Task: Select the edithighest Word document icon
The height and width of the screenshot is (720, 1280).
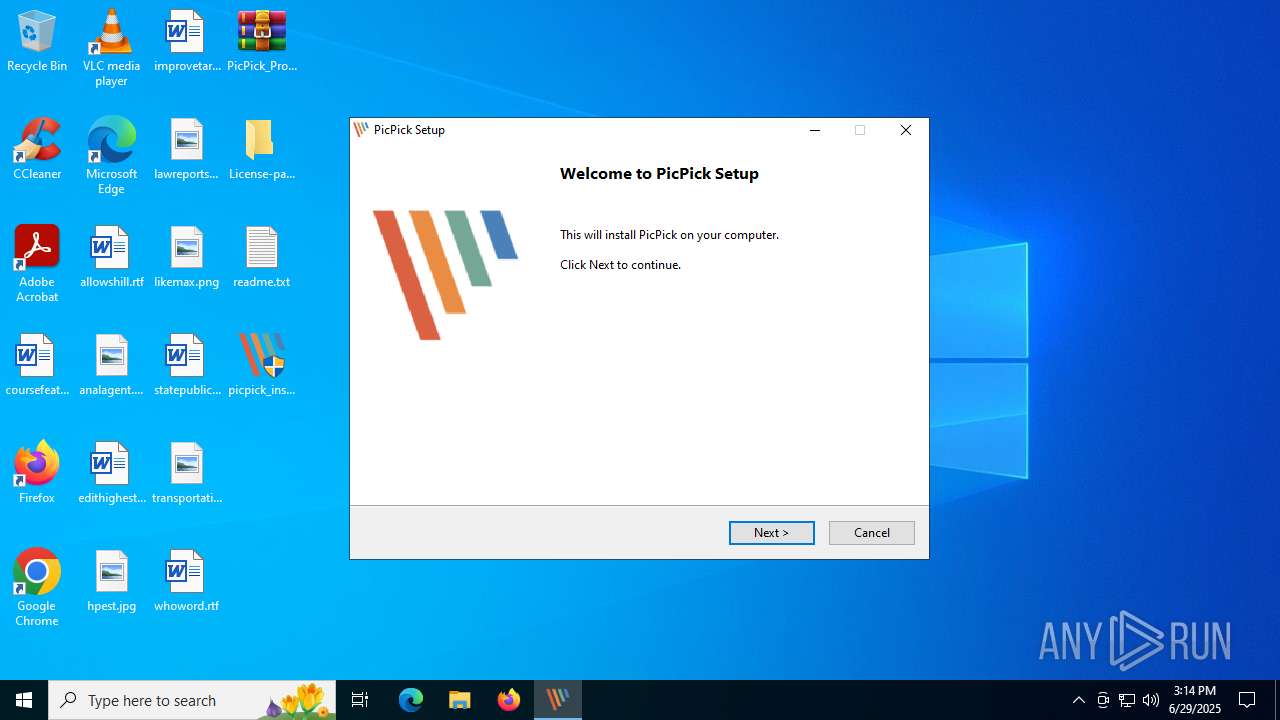Action: pyautogui.click(x=111, y=474)
